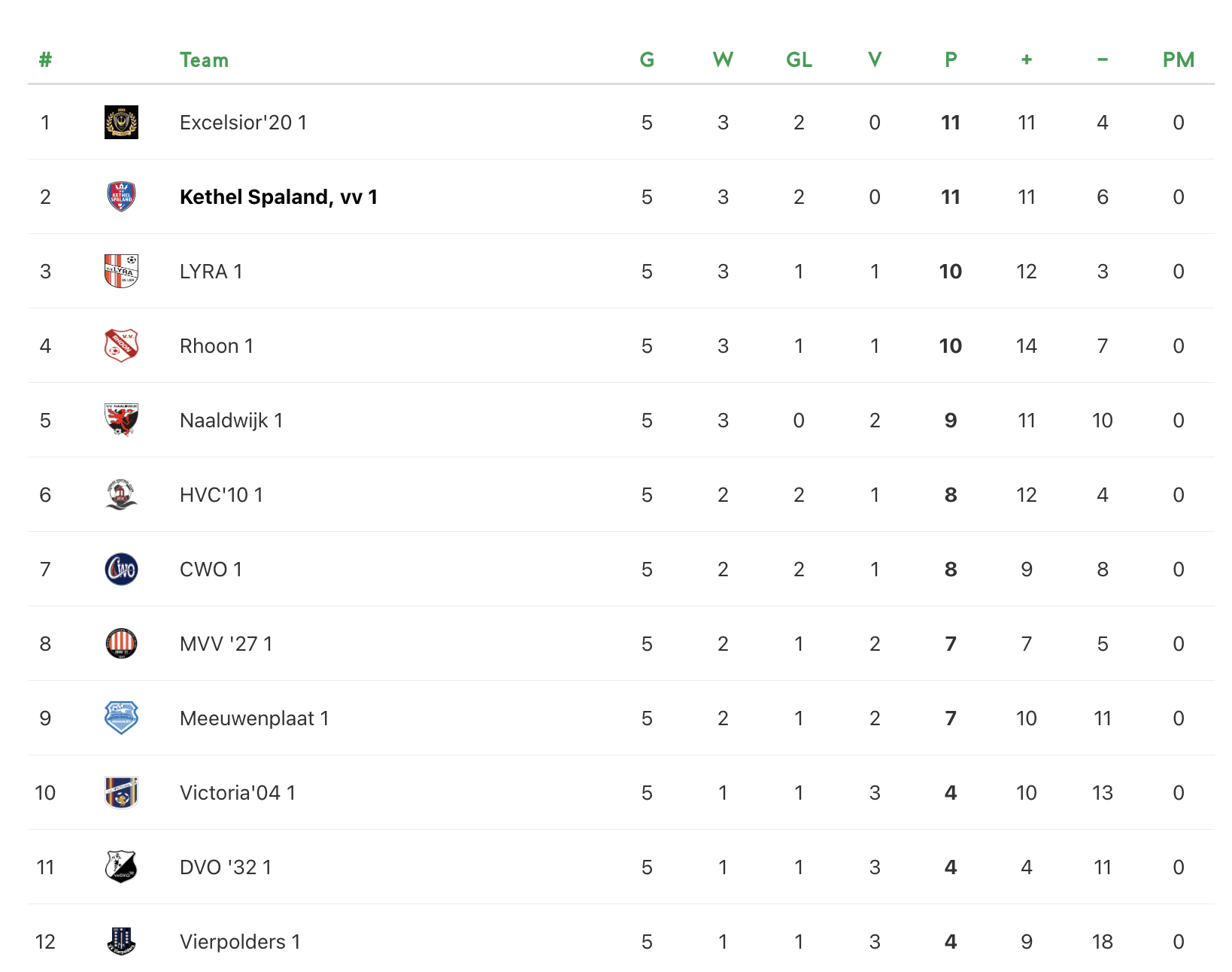
Task: Click the Vierpolders club emblem
Action: 121,941
